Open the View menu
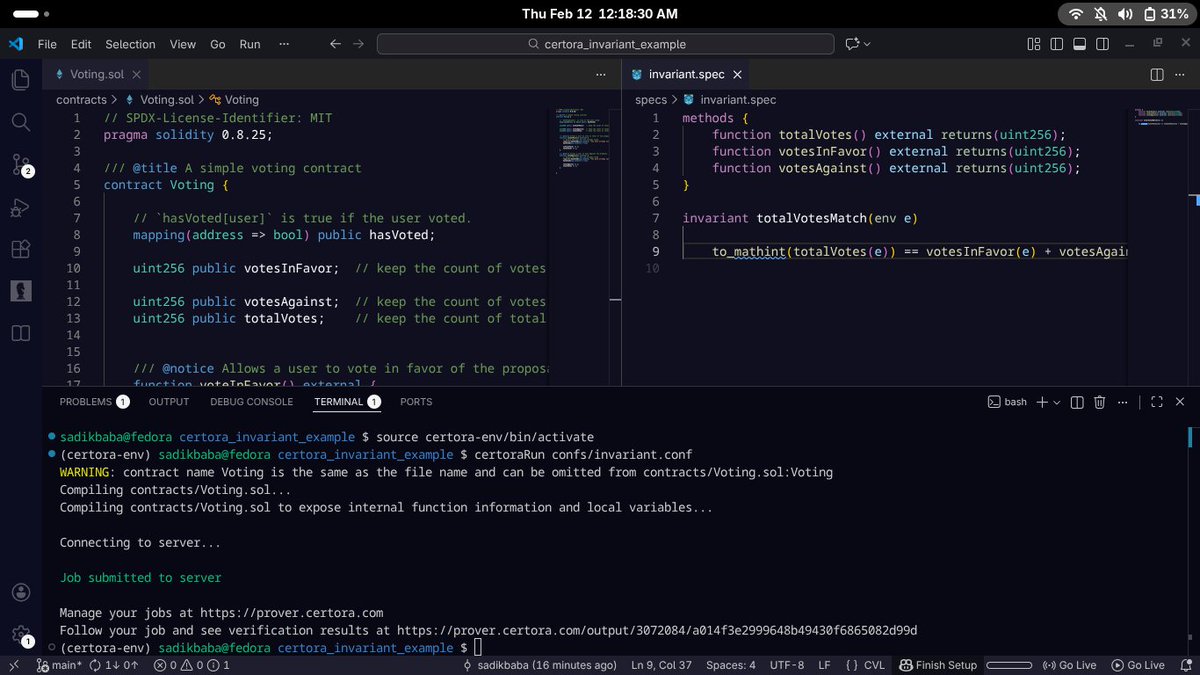The width and height of the screenshot is (1200, 675). pos(183,44)
